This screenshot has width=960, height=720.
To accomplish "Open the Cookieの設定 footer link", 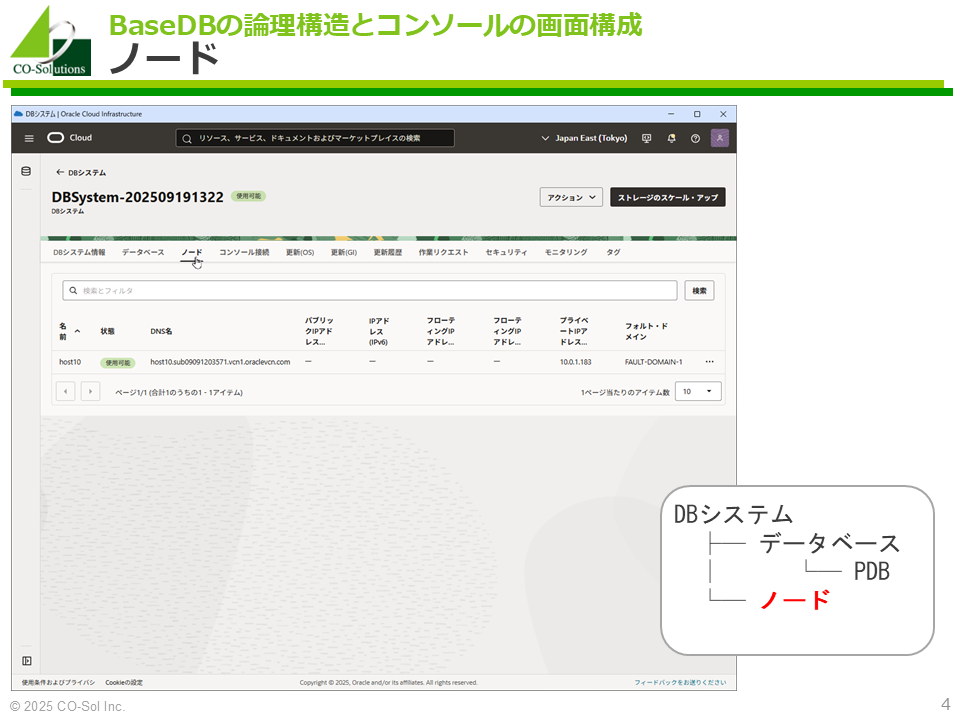I will [x=124, y=682].
